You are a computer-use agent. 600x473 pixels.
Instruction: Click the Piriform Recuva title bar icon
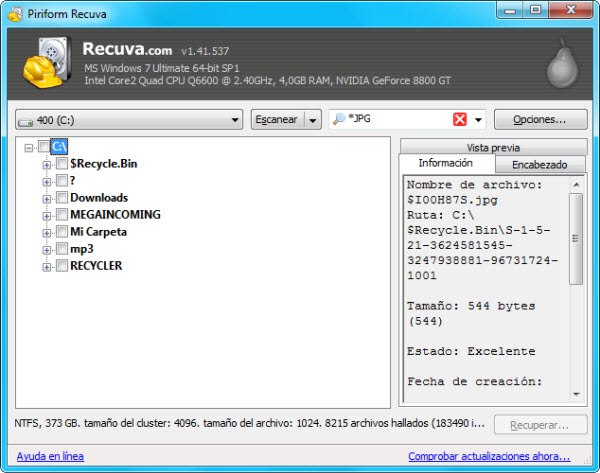(x=15, y=15)
